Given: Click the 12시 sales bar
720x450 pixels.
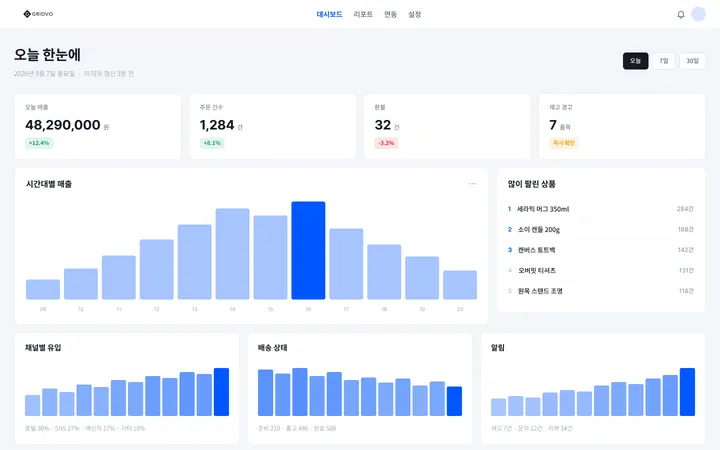Looking at the screenshot, I should tap(157, 270).
